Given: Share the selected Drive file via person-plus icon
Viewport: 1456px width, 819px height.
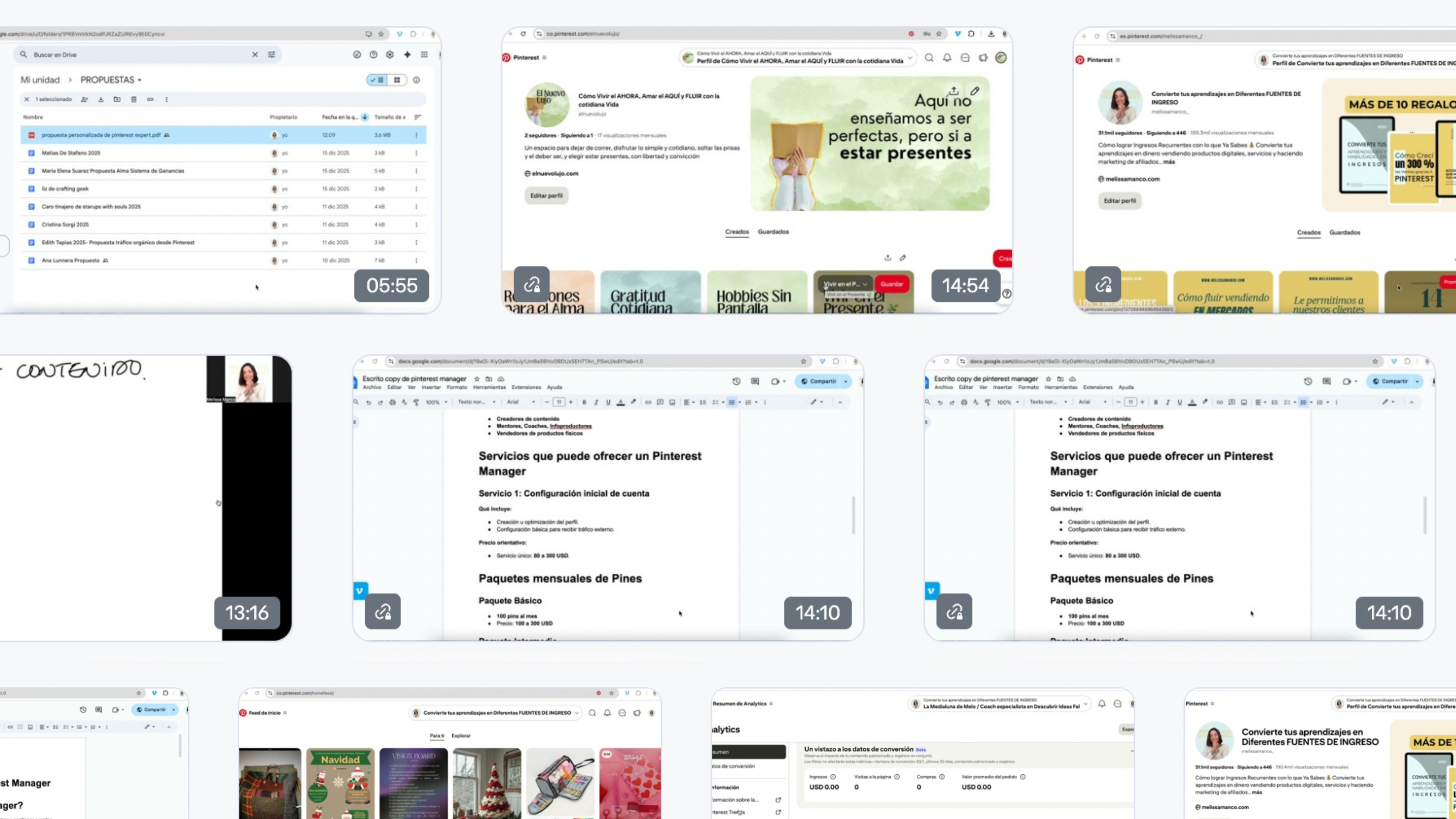Looking at the screenshot, I should tap(84, 99).
